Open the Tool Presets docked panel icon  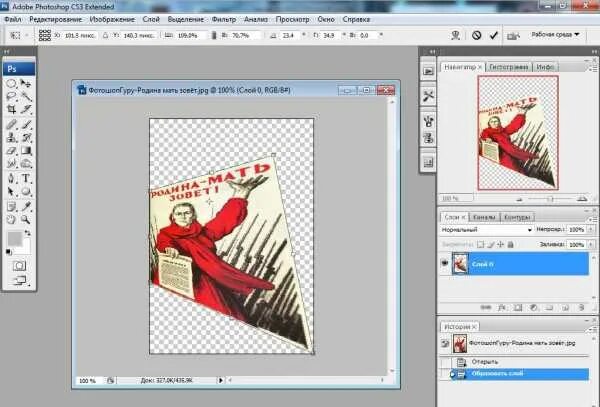click(x=428, y=96)
